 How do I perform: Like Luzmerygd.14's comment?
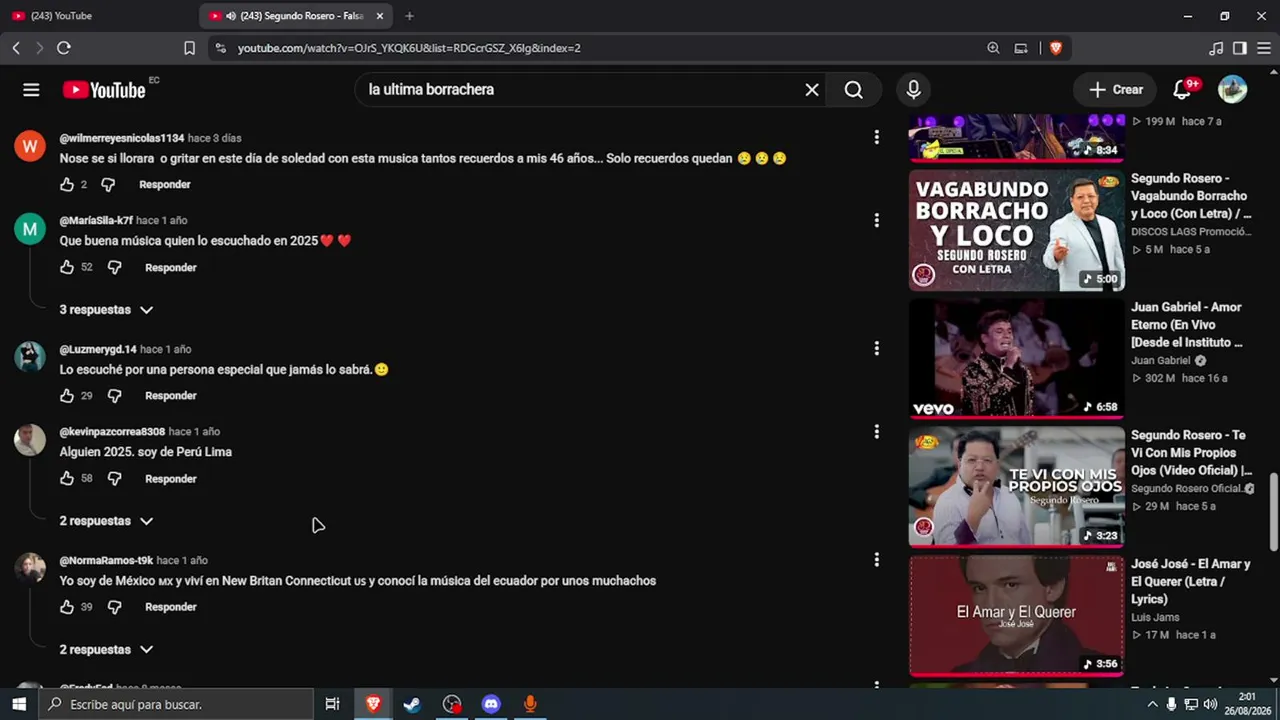click(67, 396)
